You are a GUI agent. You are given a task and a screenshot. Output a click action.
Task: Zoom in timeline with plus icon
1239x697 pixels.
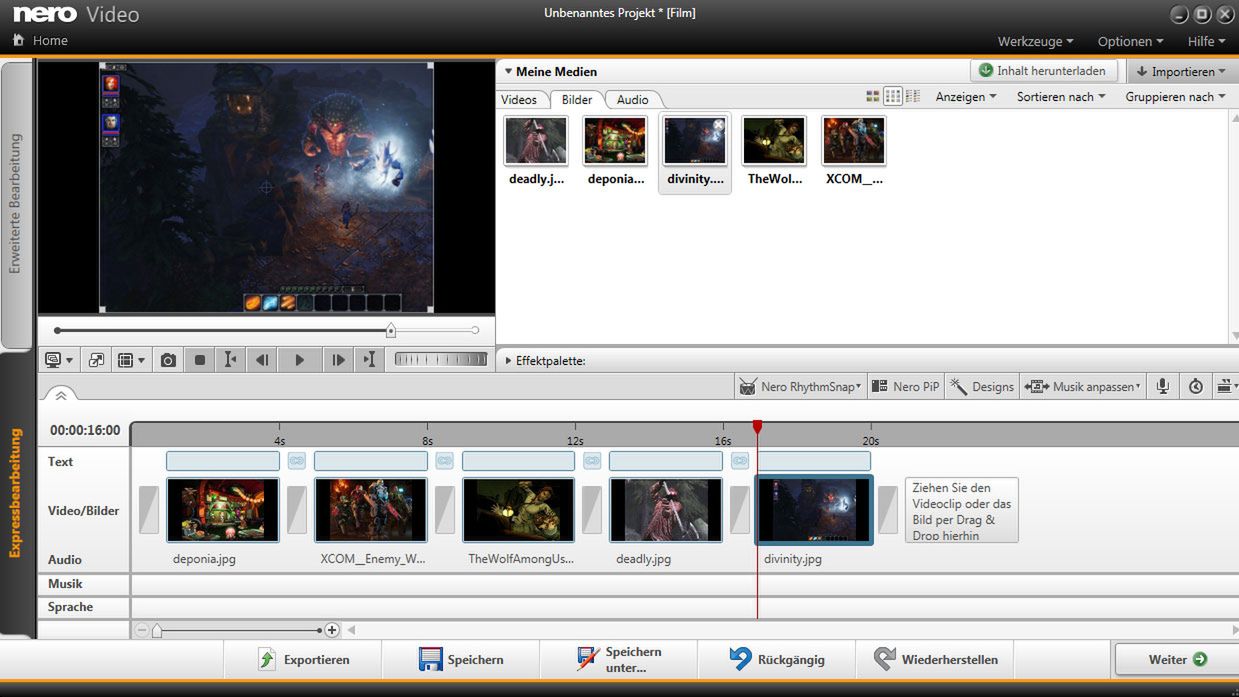click(x=332, y=630)
